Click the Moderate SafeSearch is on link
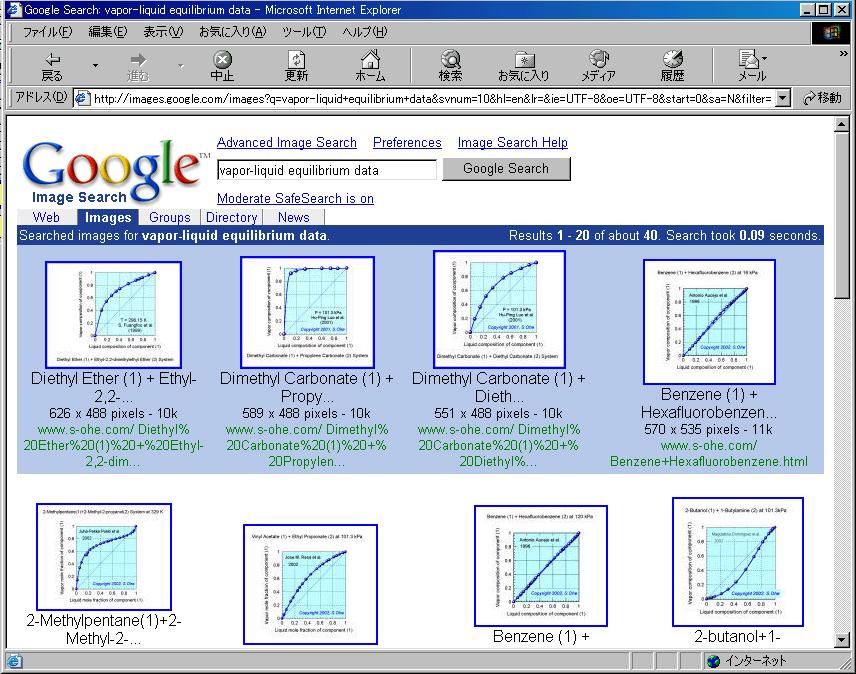Screen dimensions: 856x674 (x=295, y=198)
